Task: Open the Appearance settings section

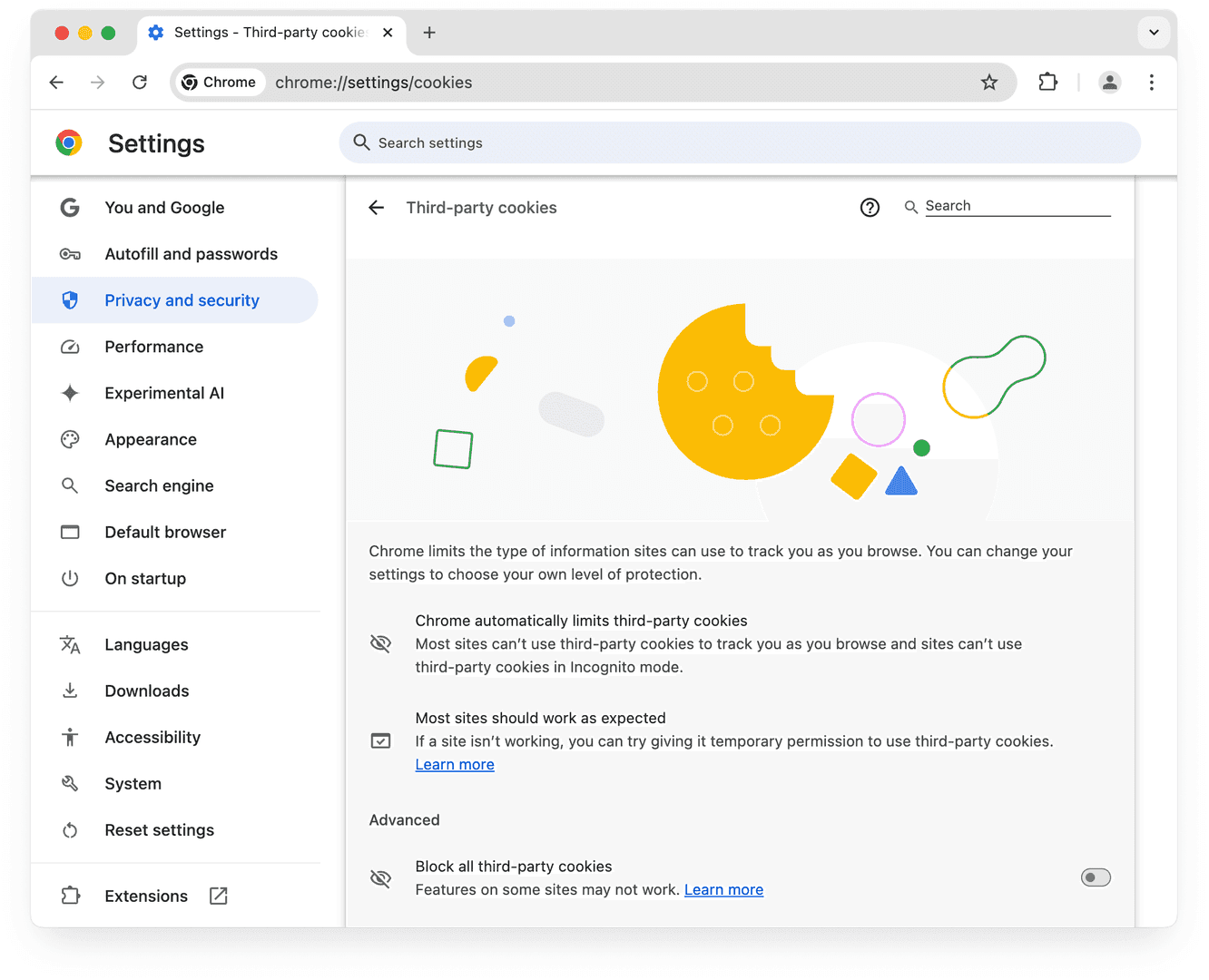Action: click(x=151, y=439)
